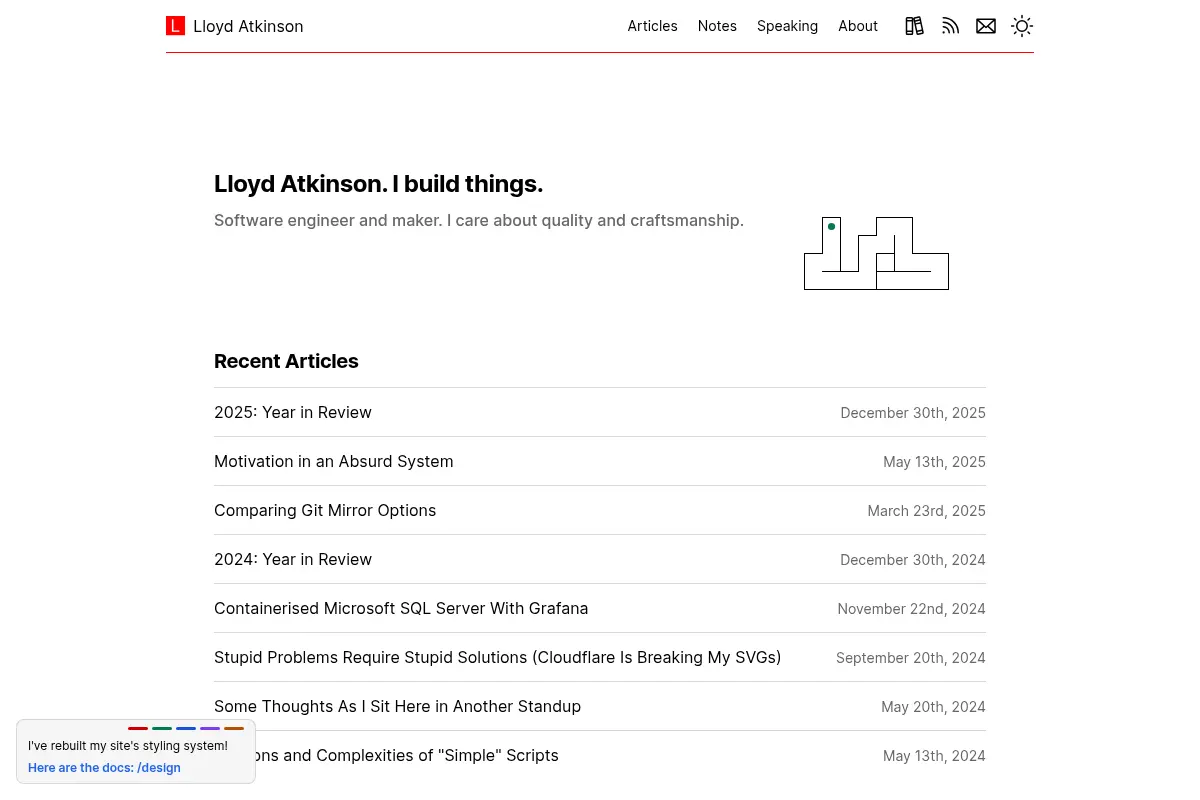
Task: Open the About page link
Action: click(x=858, y=26)
